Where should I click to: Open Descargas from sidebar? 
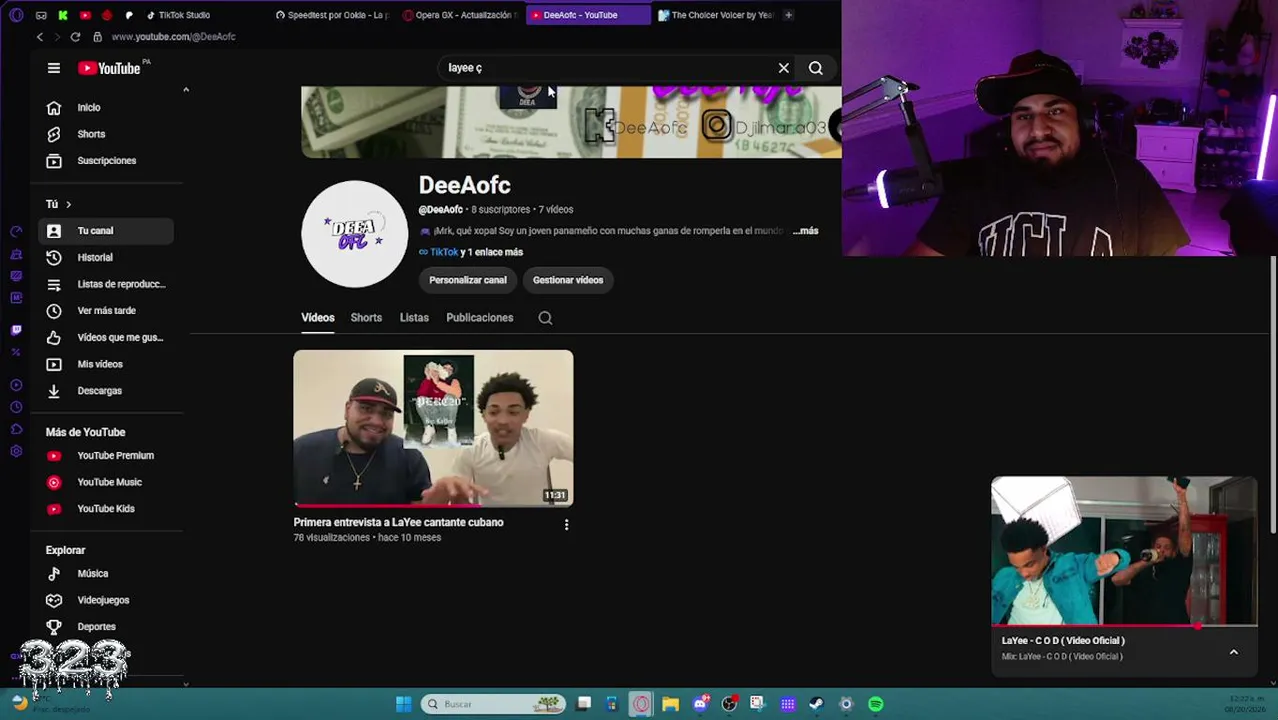click(x=106, y=391)
